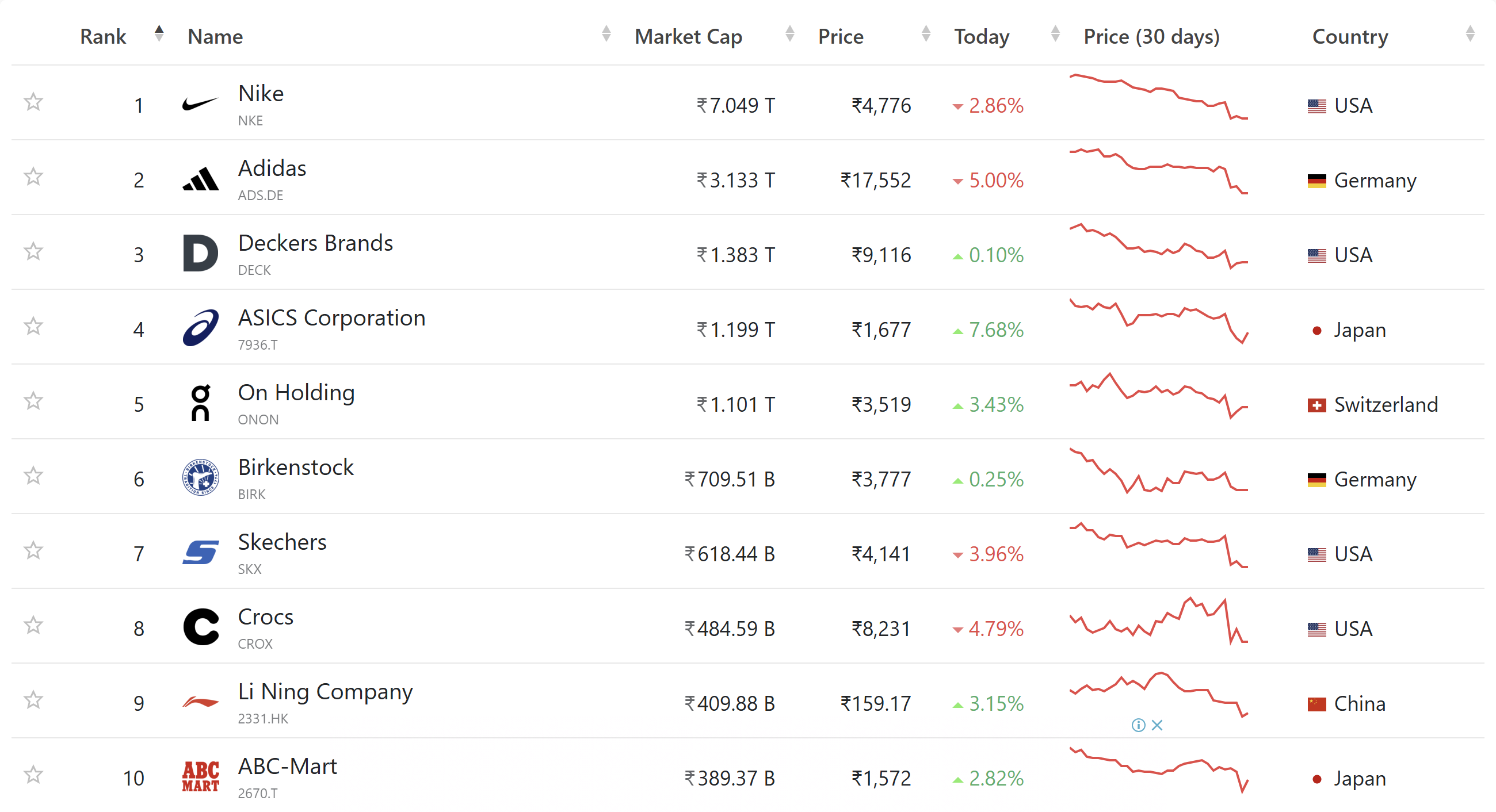Click the On Holding logo
1496x812 pixels.
point(200,403)
